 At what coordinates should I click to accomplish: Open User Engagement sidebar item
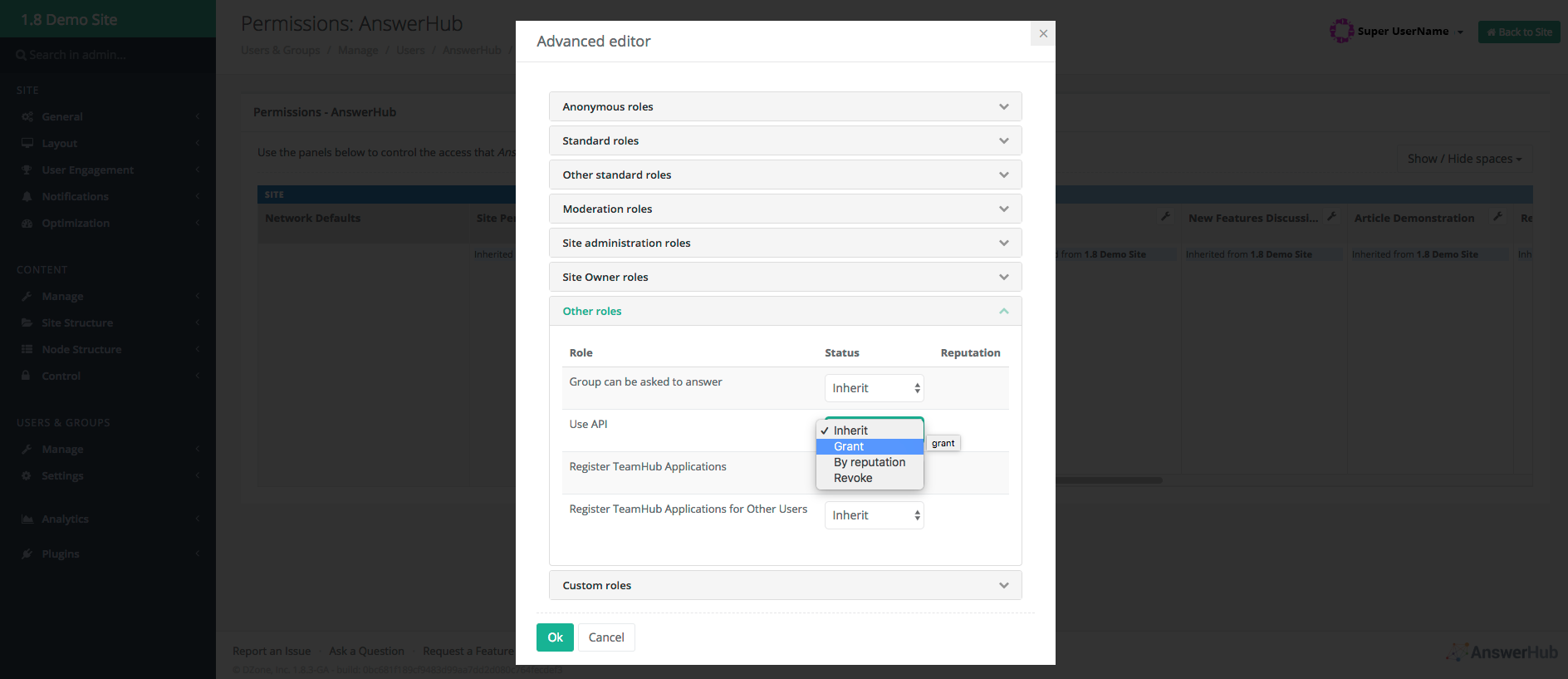tap(108, 170)
